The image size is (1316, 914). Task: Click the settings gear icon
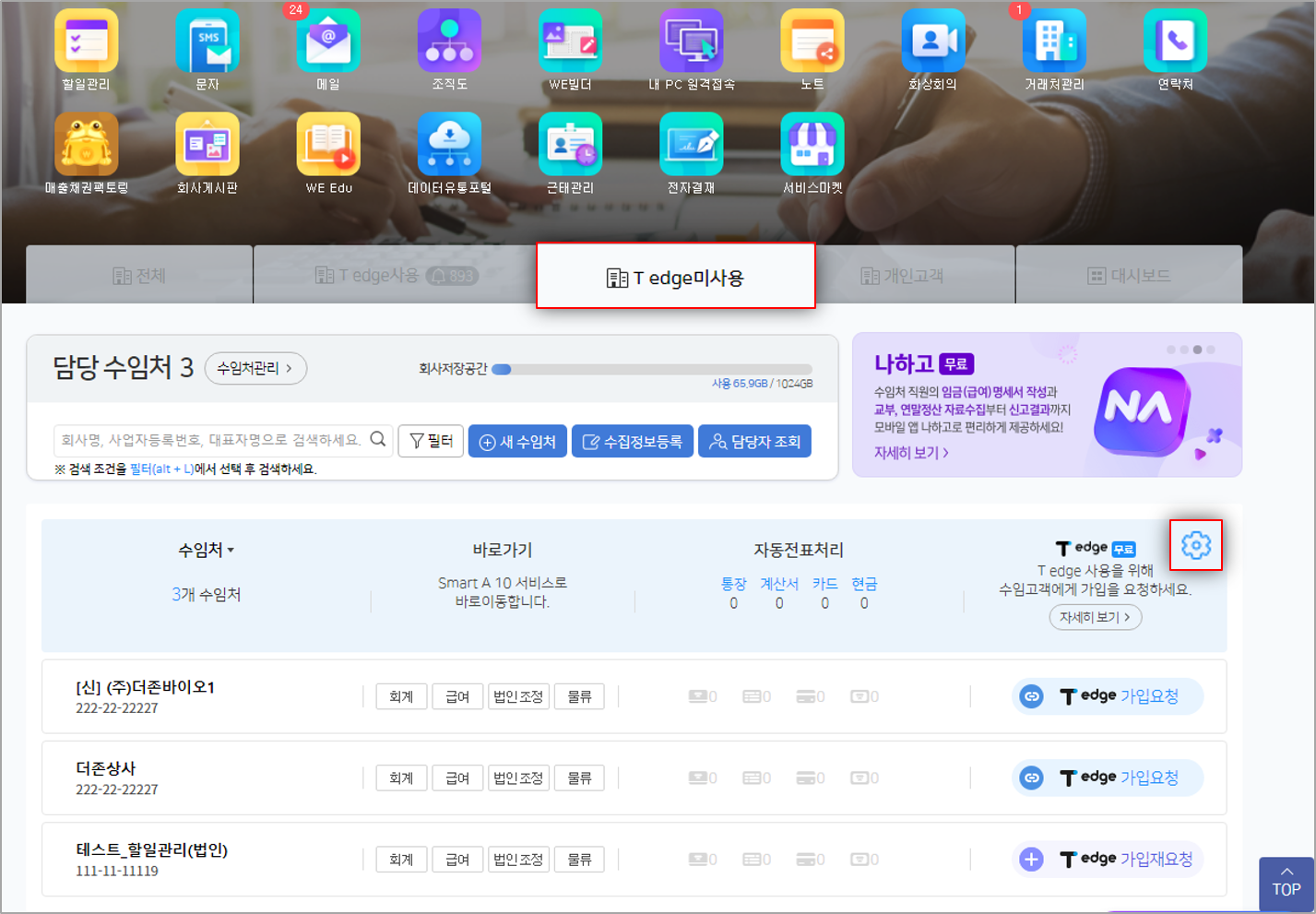coord(1195,545)
